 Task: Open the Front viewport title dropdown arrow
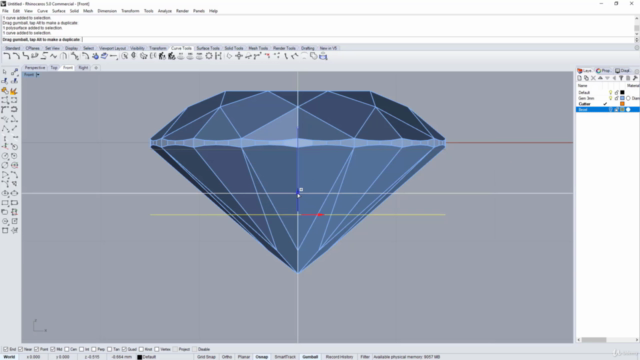(38, 75)
